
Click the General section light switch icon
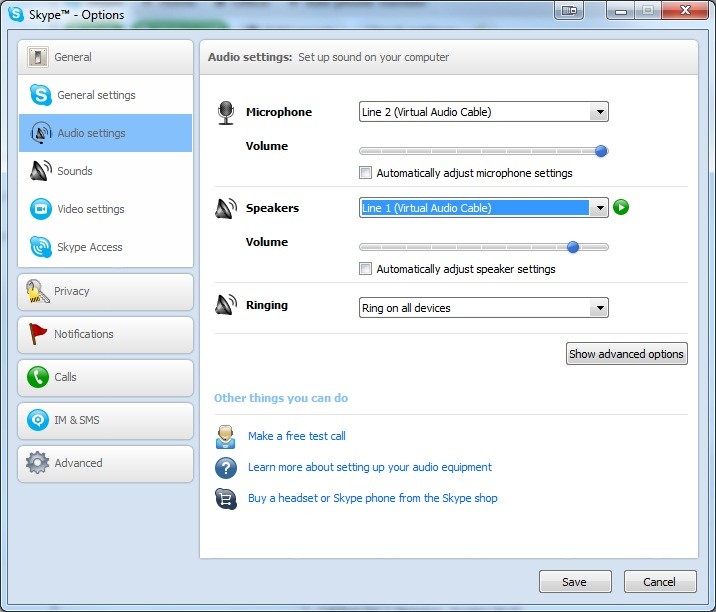pyautogui.click(x=37, y=57)
